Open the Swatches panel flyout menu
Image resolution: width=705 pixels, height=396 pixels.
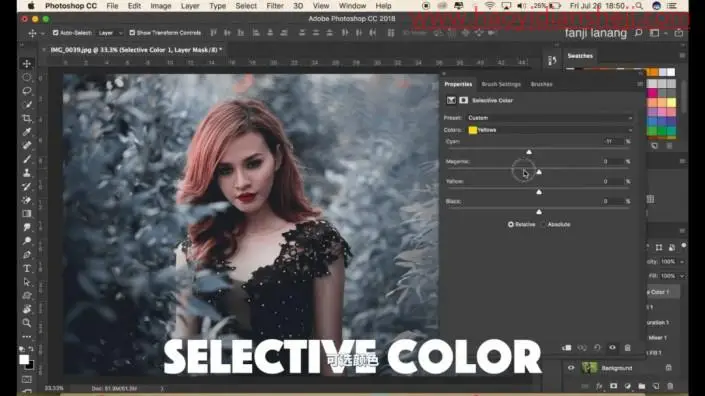pos(683,56)
